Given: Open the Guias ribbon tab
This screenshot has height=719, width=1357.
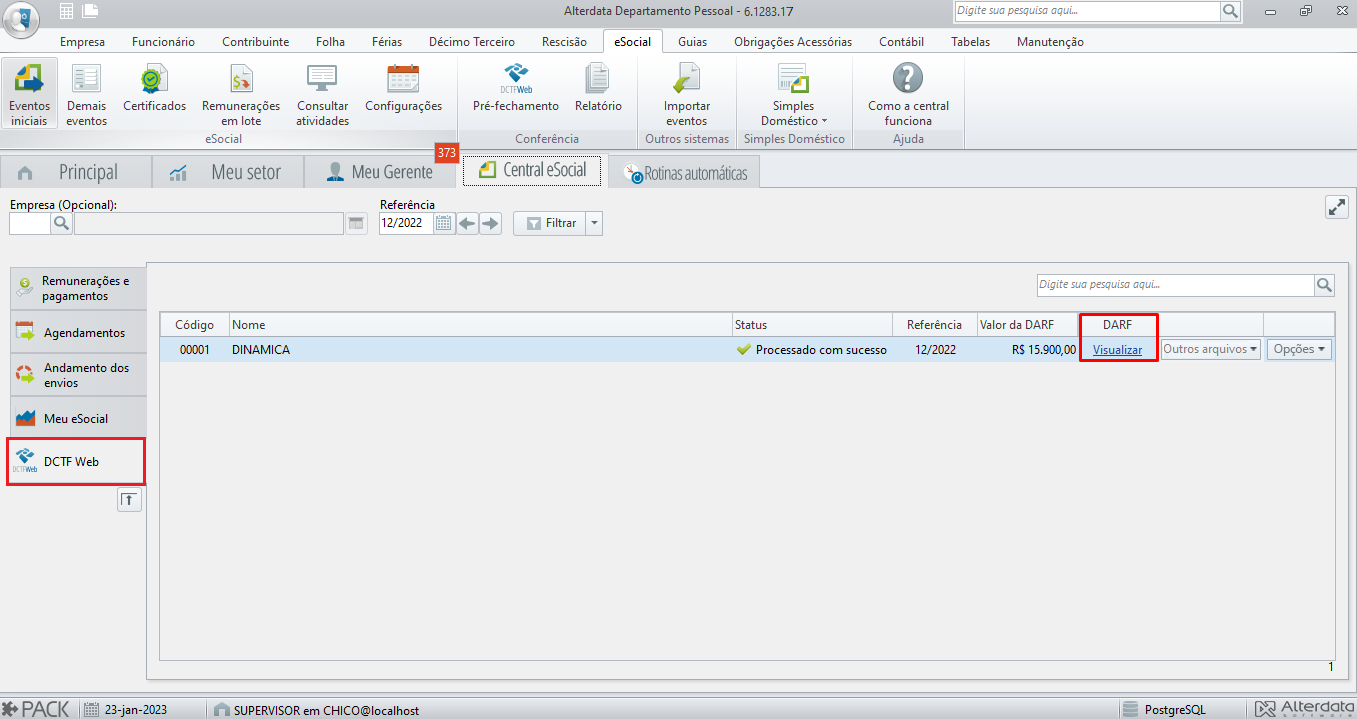Looking at the screenshot, I should point(693,42).
